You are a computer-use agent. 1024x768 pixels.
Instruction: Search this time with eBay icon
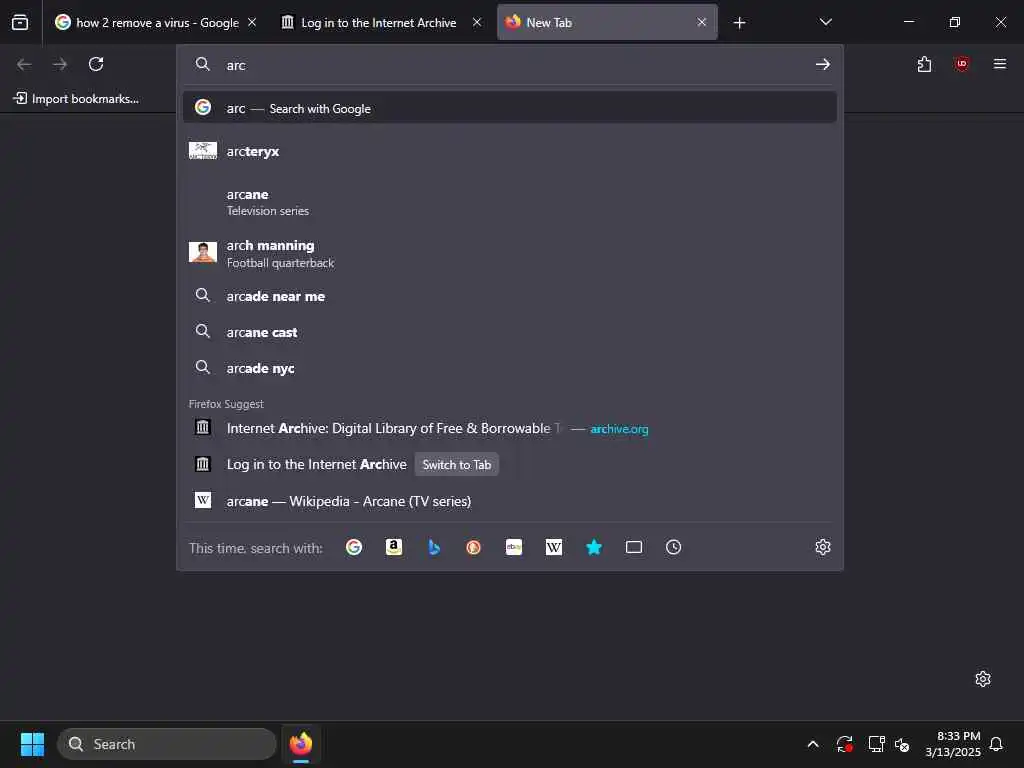[x=514, y=547]
